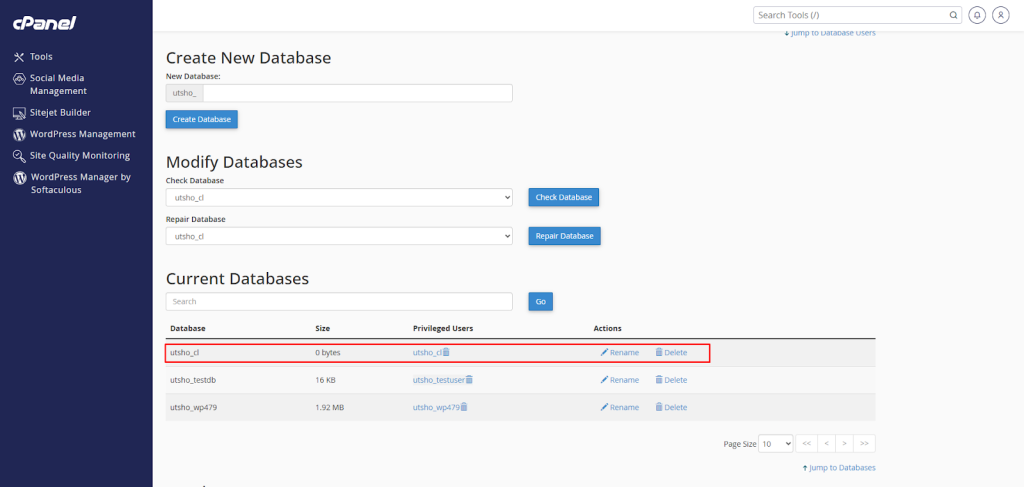Open the notifications bell icon

977,15
